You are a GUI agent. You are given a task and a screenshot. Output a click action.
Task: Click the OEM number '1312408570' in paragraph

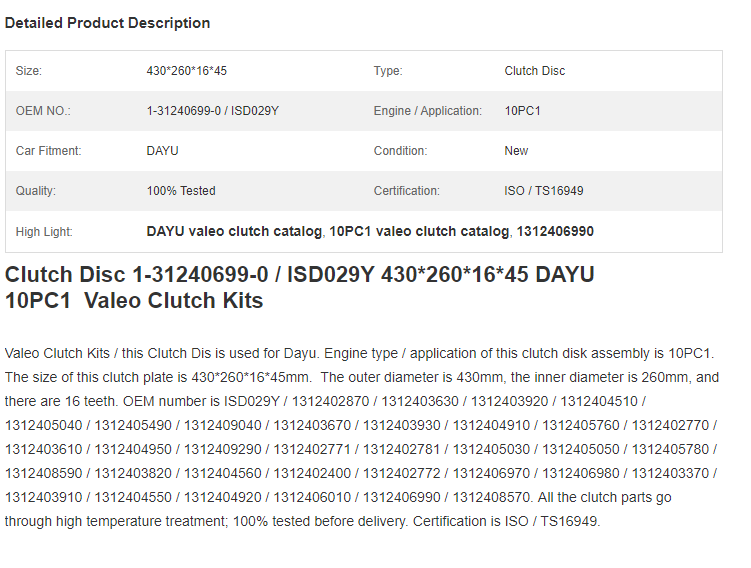click(491, 497)
